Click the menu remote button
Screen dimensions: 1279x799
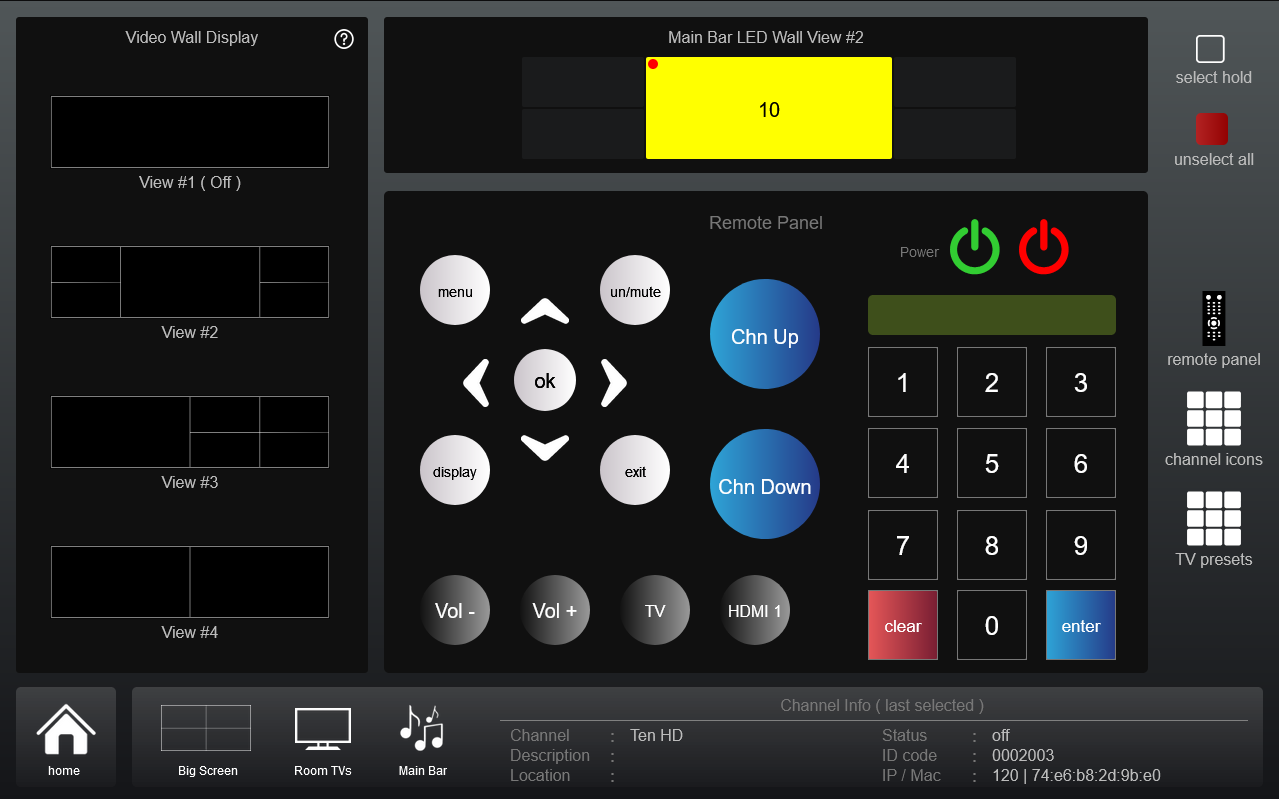pyautogui.click(x=455, y=290)
